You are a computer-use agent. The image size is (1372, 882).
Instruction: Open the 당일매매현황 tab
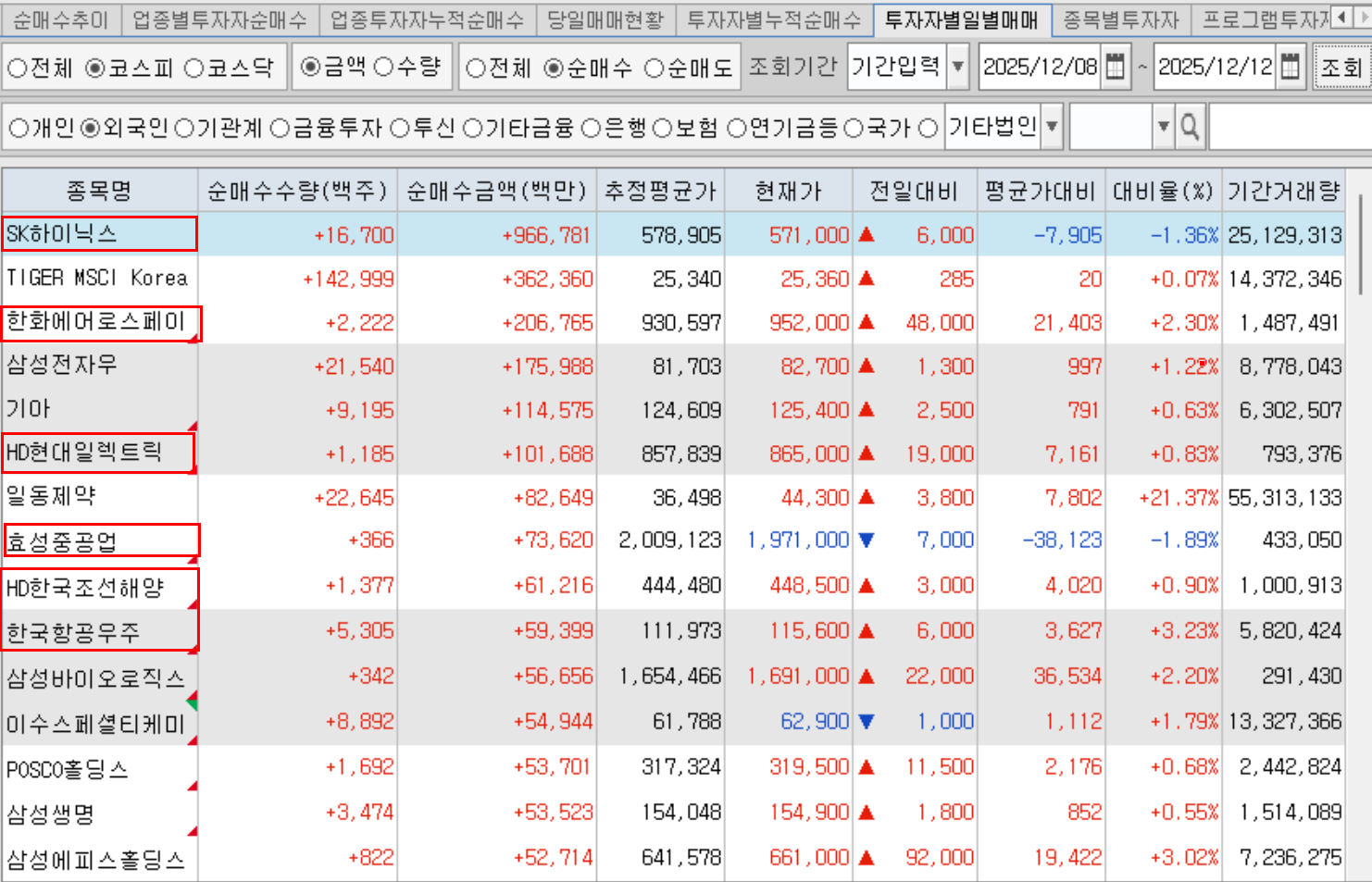point(605,19)
